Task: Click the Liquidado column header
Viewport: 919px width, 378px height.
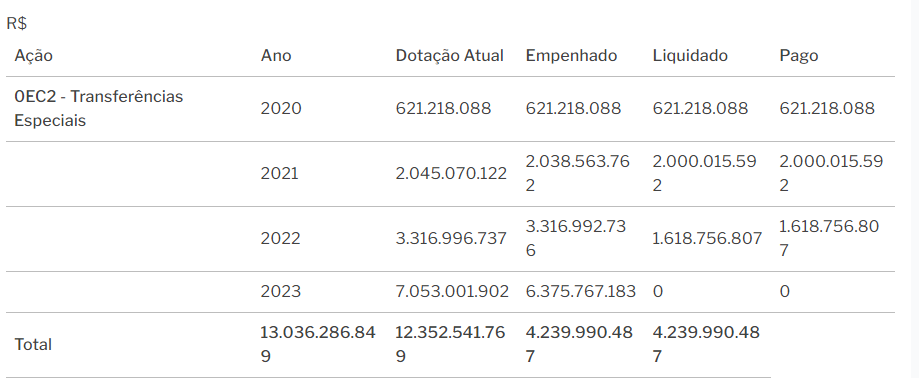Action: click(690, 56)
